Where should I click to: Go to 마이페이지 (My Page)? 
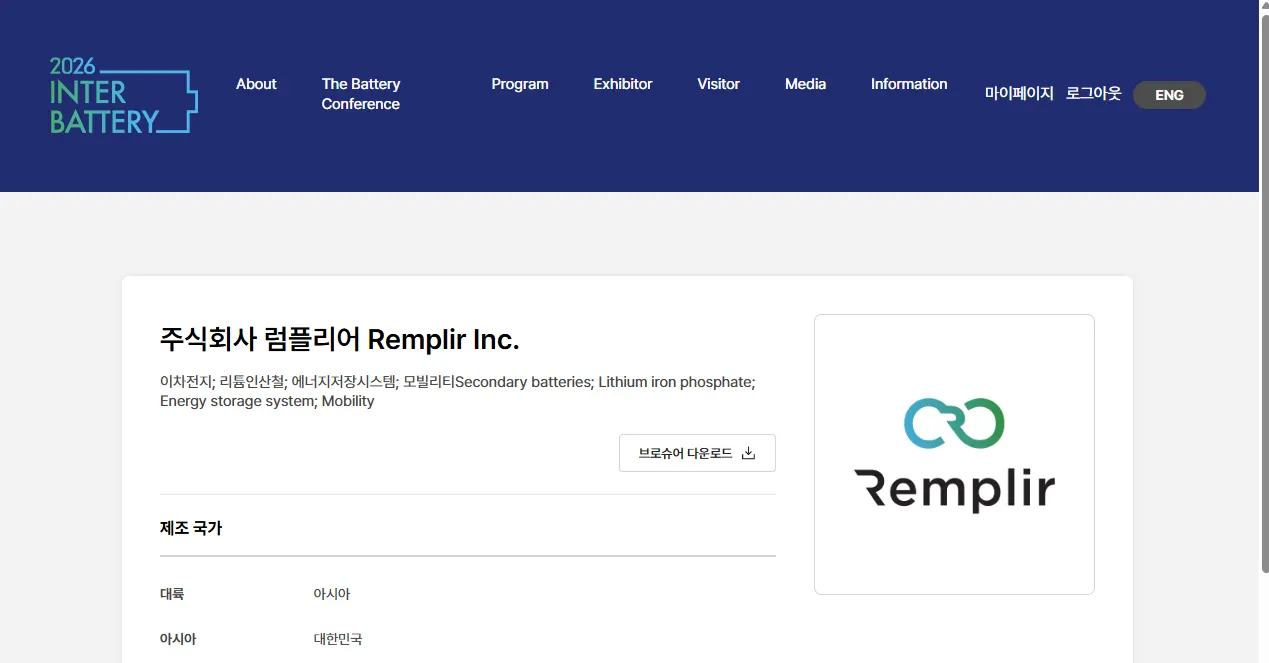point(1019,93)
